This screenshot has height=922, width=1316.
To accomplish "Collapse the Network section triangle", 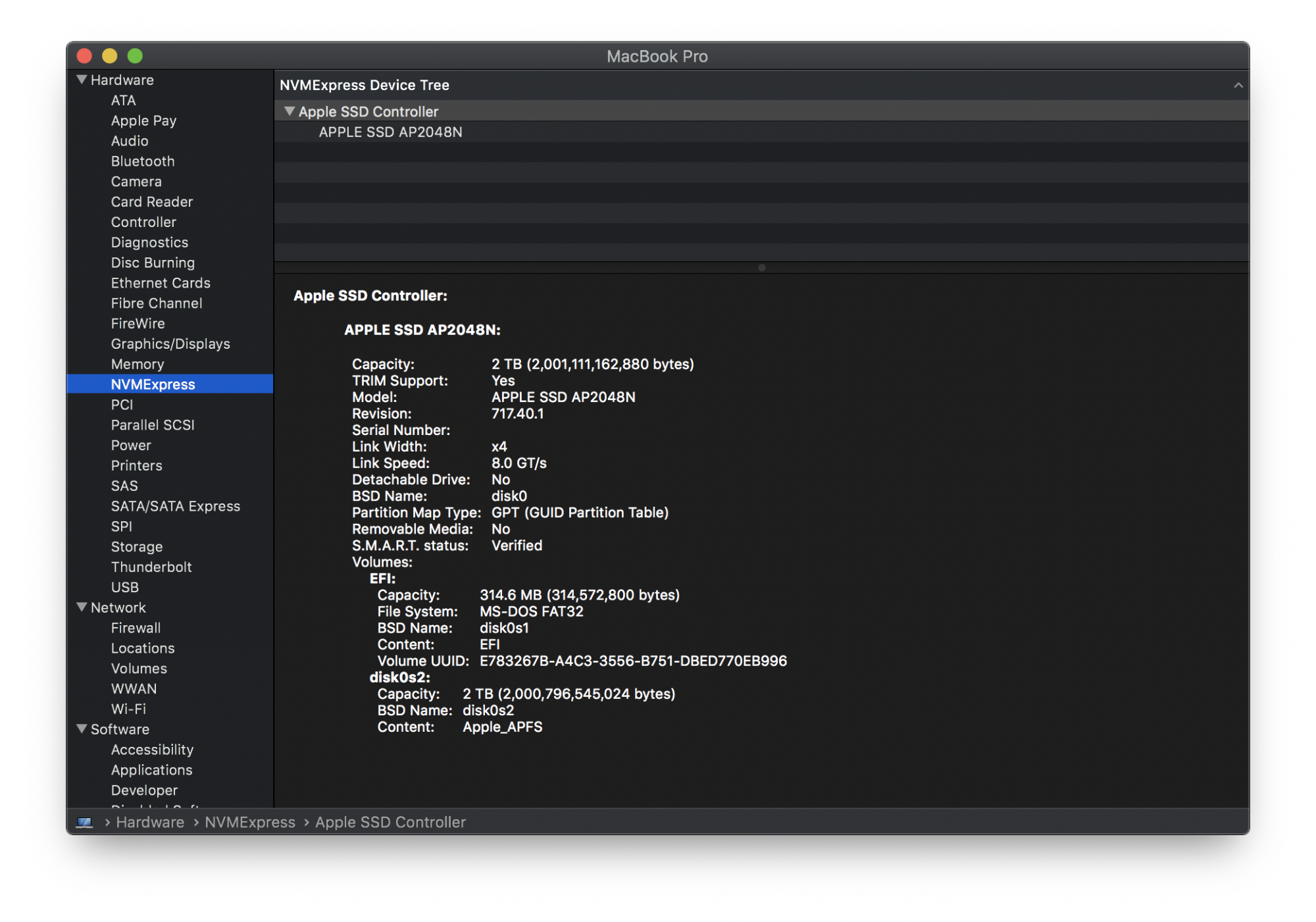I will tap(82, 607).
